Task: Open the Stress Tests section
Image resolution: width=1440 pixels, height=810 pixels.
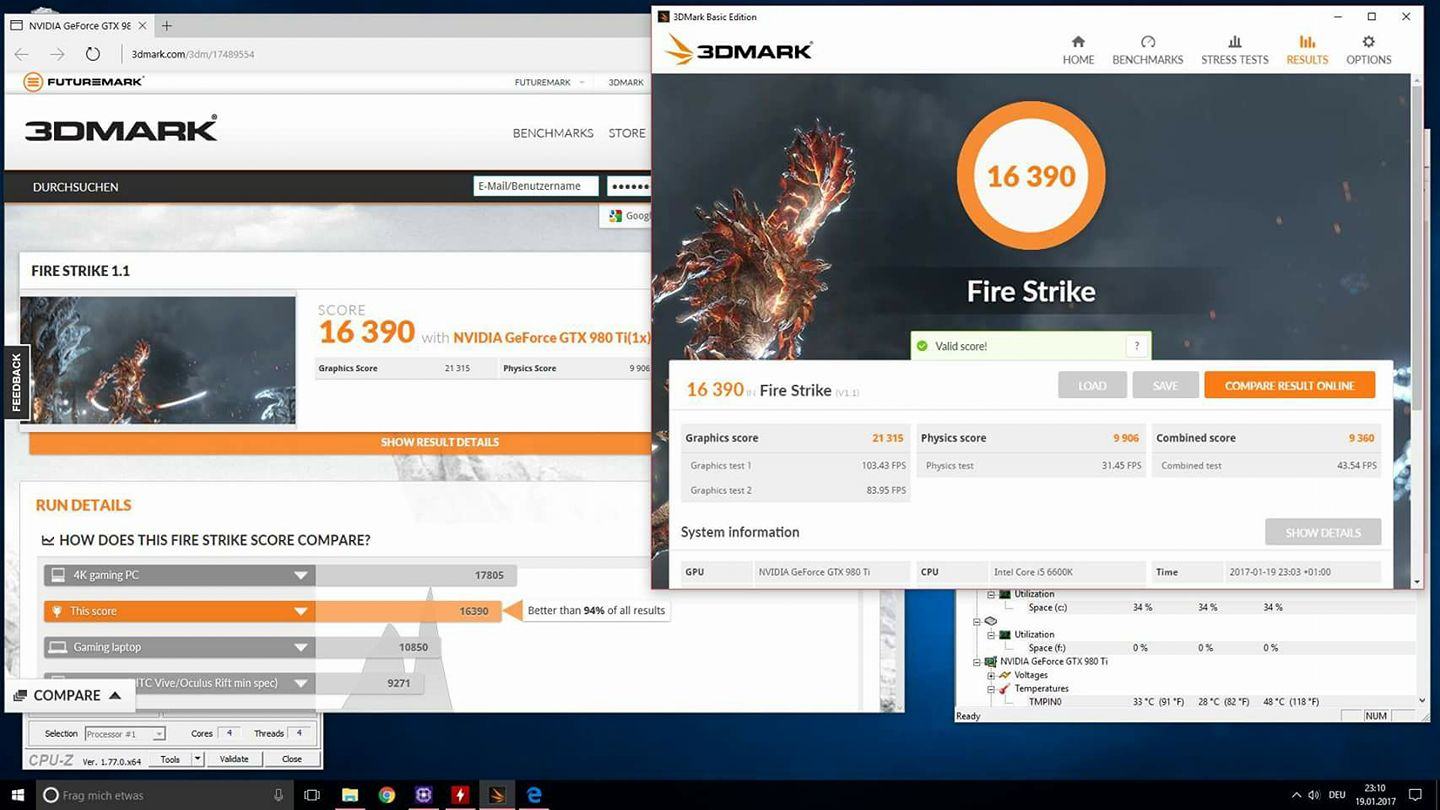Action: (x=1235, y=50)
